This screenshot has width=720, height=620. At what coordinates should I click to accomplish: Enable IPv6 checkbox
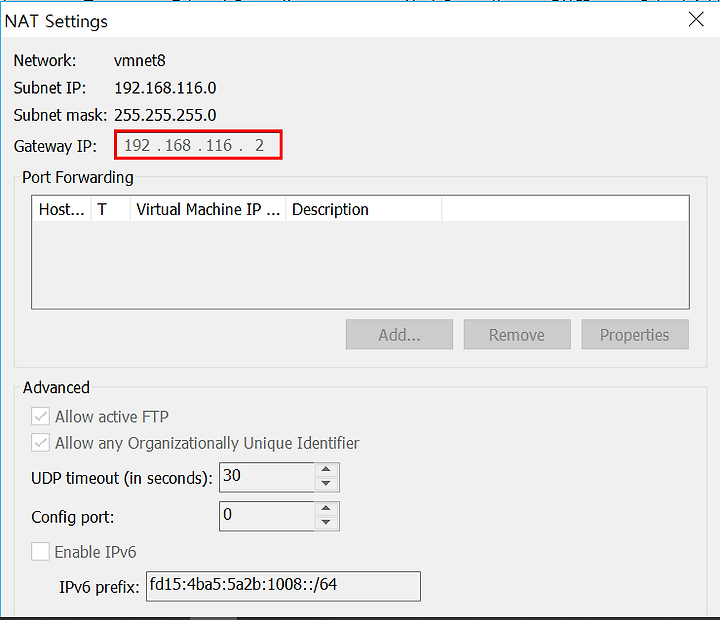point(40,552)
